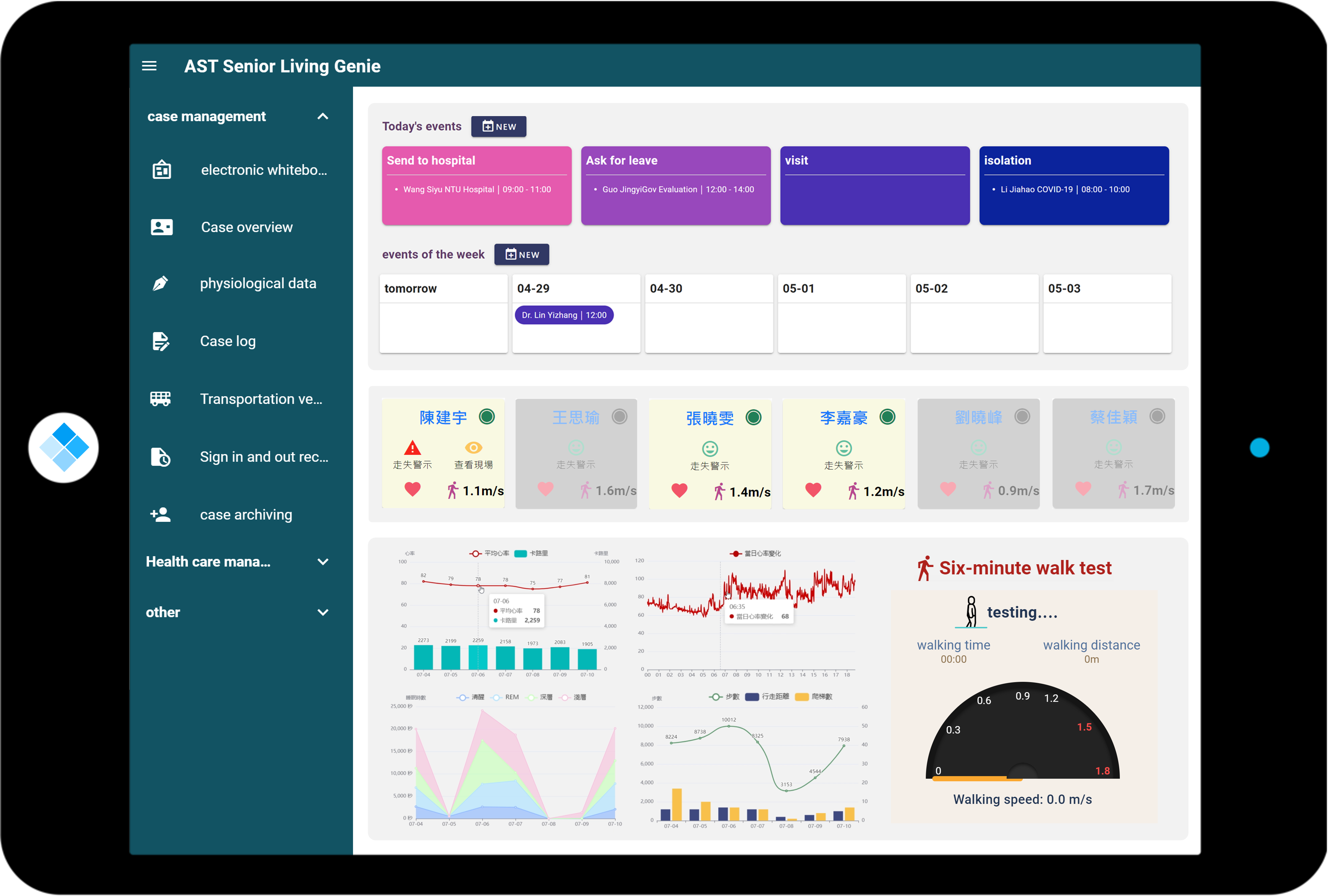Click the electronic whiteboard sidebar icon
The height and width of the screenshot is (896, 1328).
click(162, 170)
